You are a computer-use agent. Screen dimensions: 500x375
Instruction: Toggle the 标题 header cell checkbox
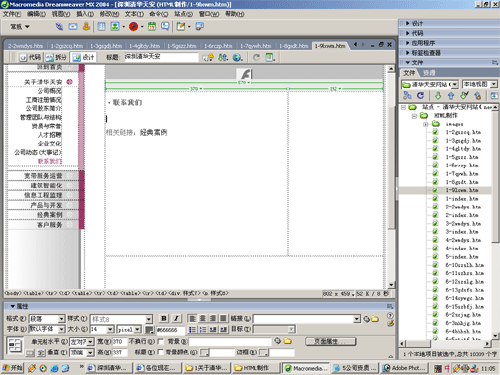[161, 352]
